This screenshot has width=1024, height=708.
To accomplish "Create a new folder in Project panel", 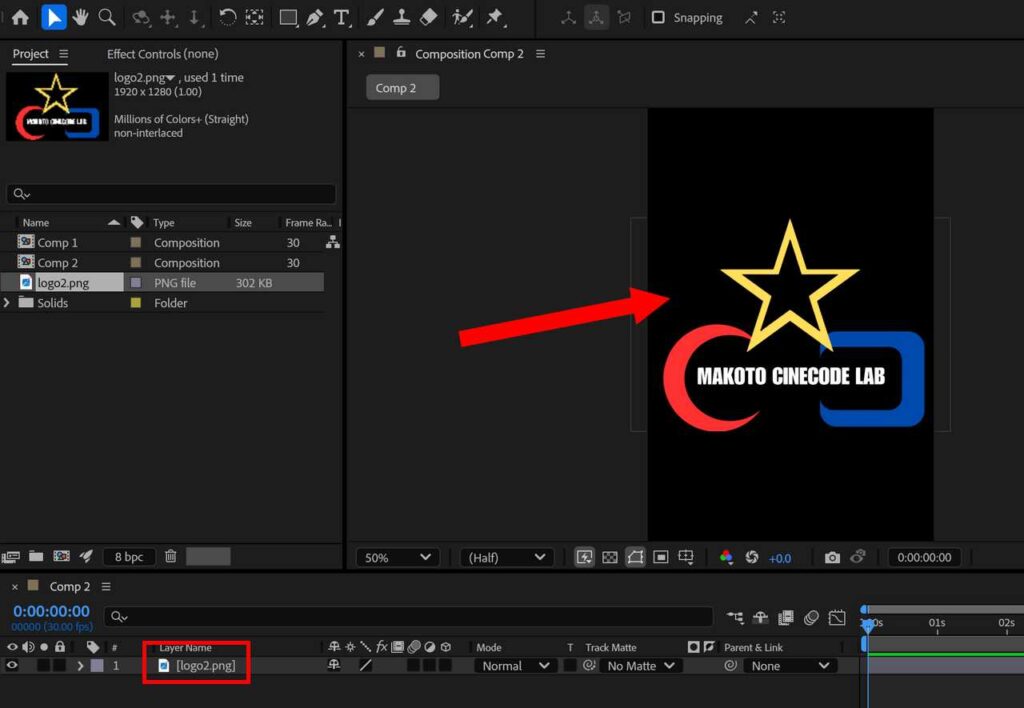I will (x=36, y=556).
